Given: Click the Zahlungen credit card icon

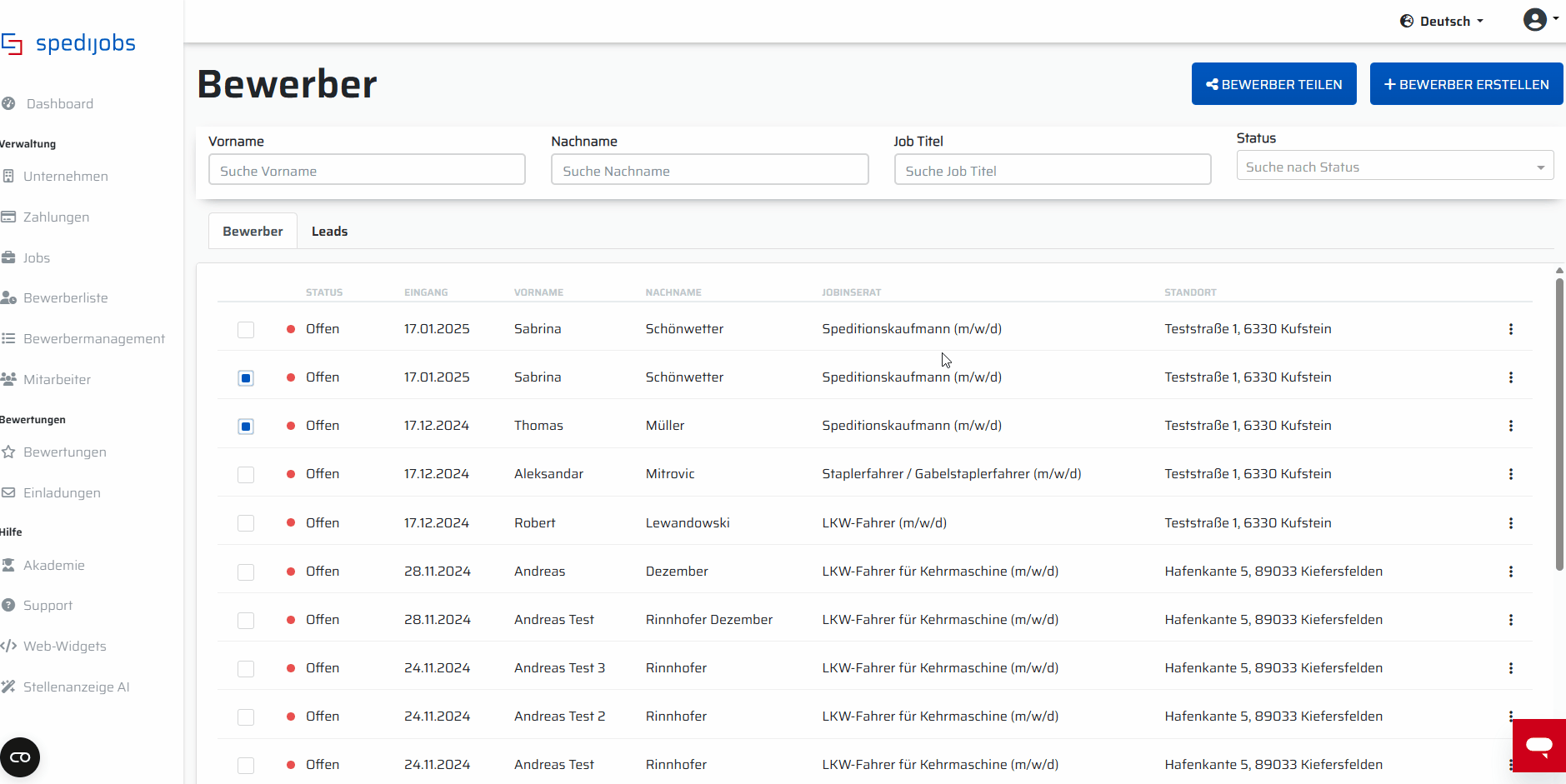Looking at the screenshot, I should [8, 217].
